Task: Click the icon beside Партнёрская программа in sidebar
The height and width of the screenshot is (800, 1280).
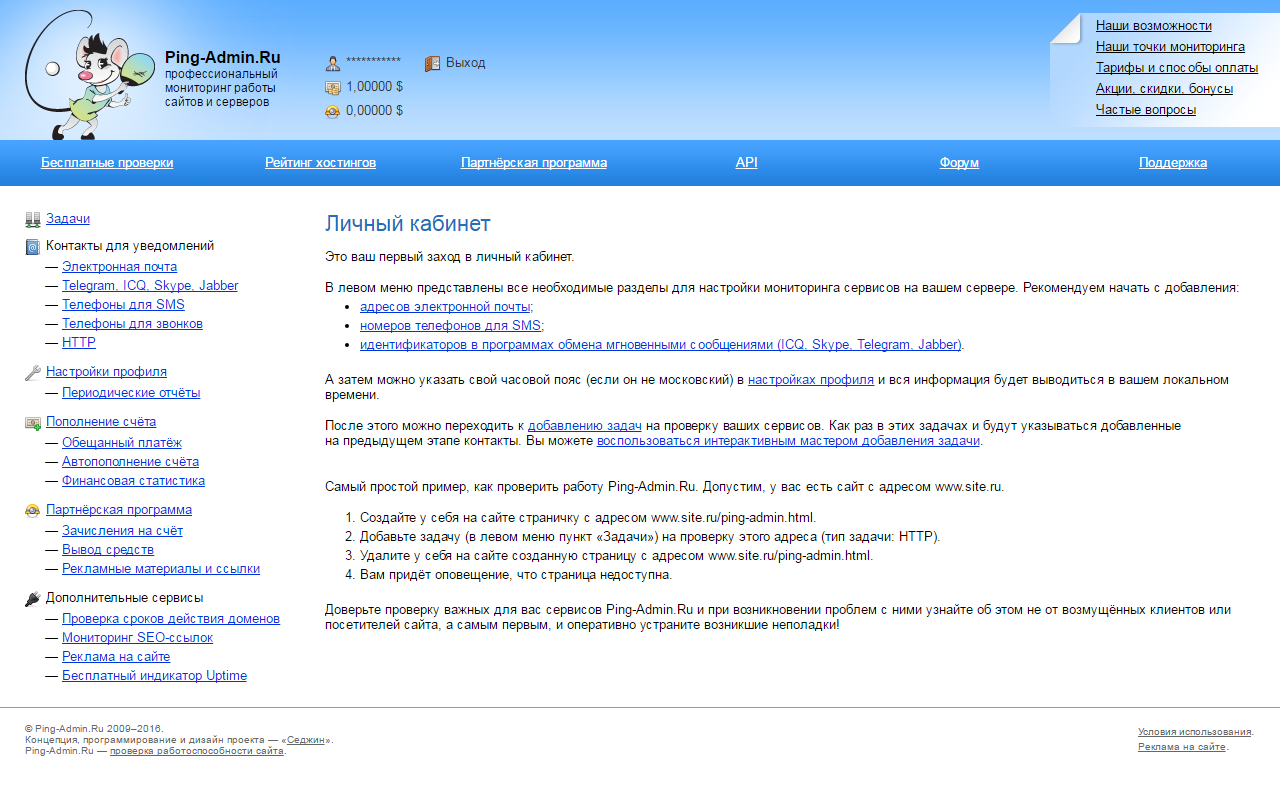Action: click(x=33, y=510)
